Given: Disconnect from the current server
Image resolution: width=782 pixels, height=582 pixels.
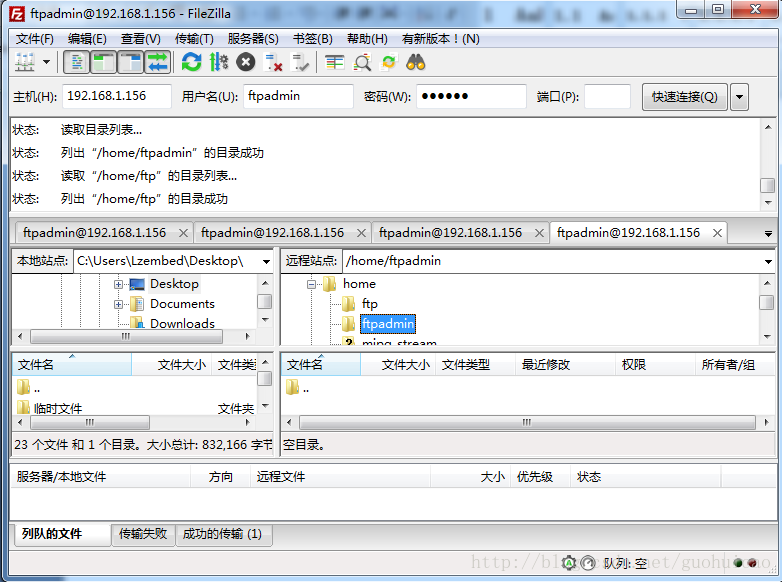Looking at the screenshot, I should tap(272, 62).
